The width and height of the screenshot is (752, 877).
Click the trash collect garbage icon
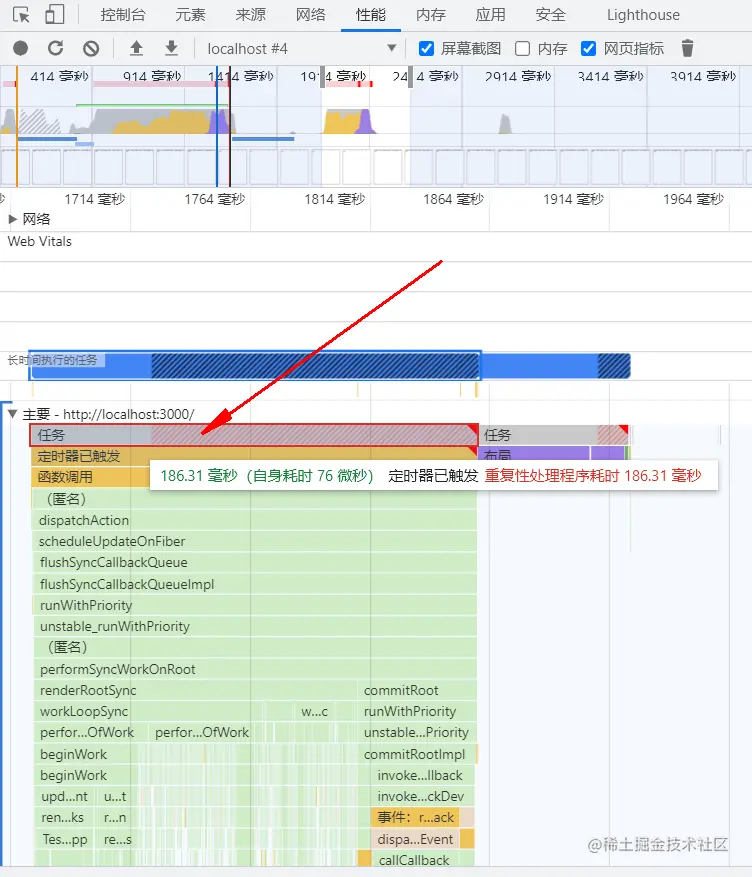pyautogui.click(x=688, y=49)
